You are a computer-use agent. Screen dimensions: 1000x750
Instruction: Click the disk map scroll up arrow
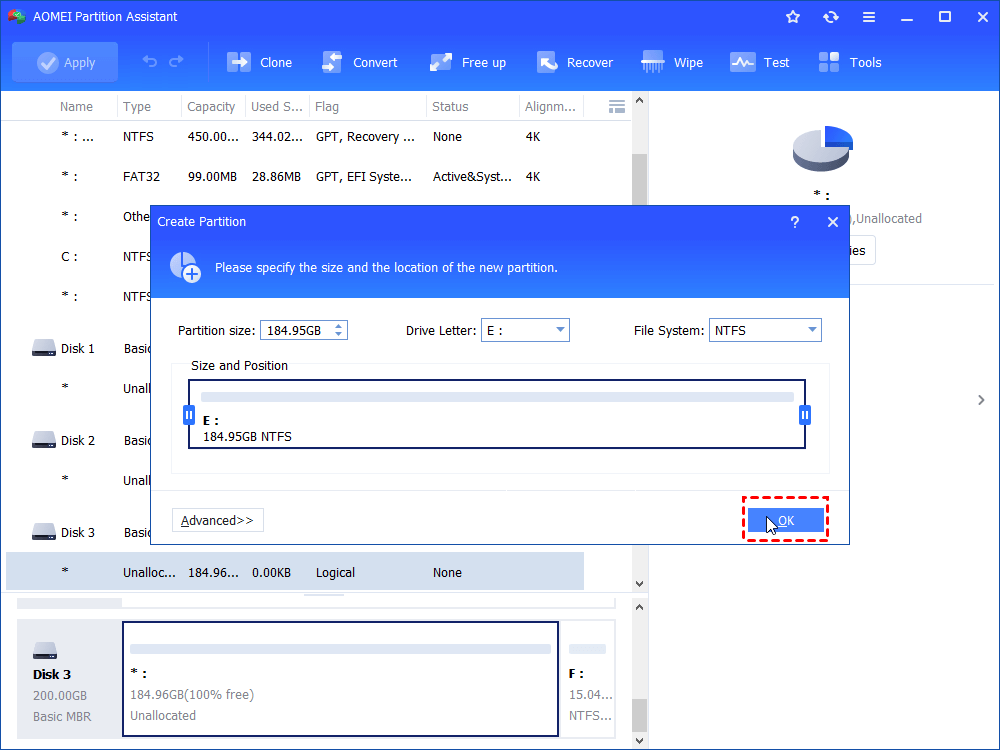[x=640, y=607]
